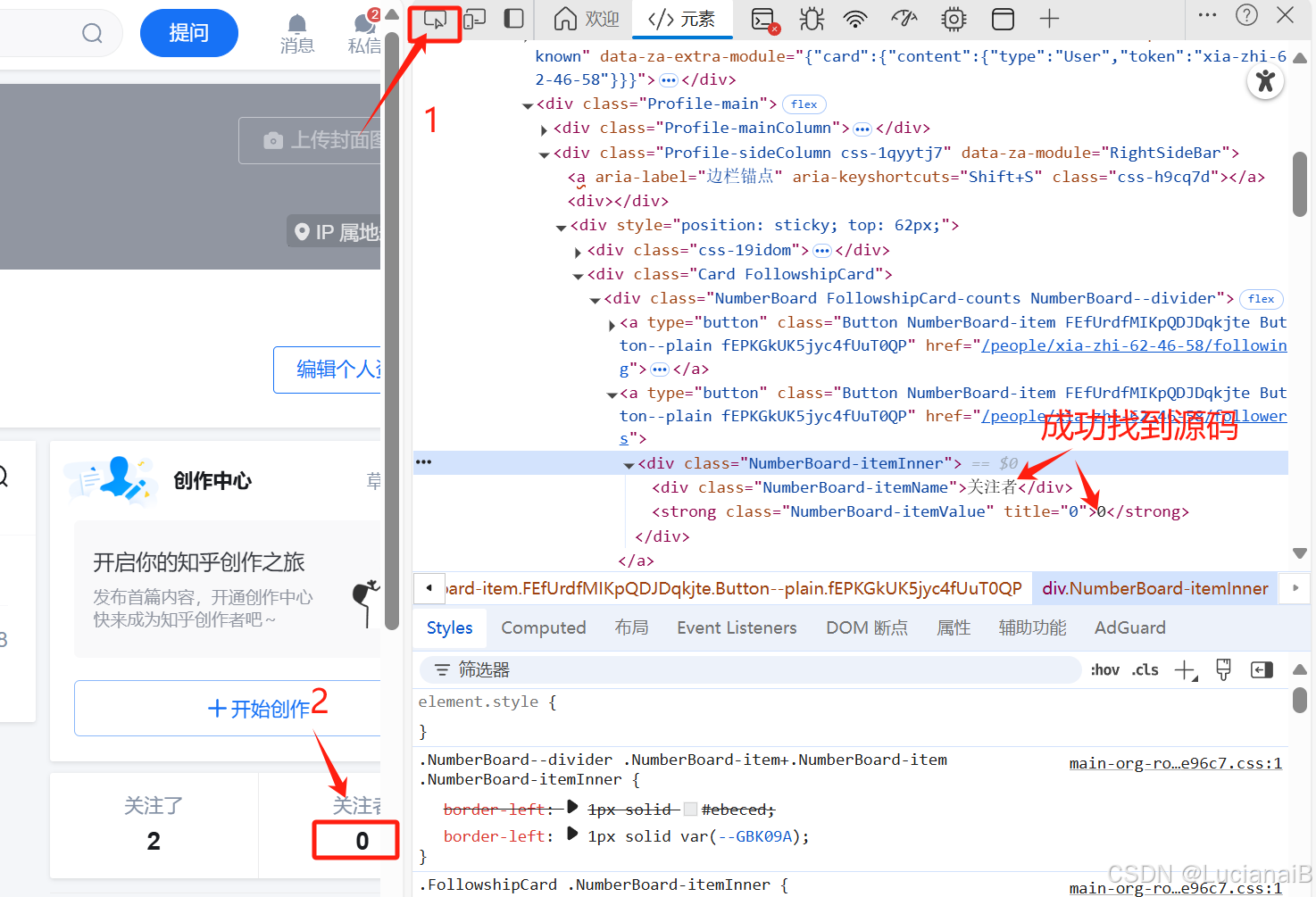Click the 开始创作 start creating button
1316x897 pixels.
tap(229, 709)
